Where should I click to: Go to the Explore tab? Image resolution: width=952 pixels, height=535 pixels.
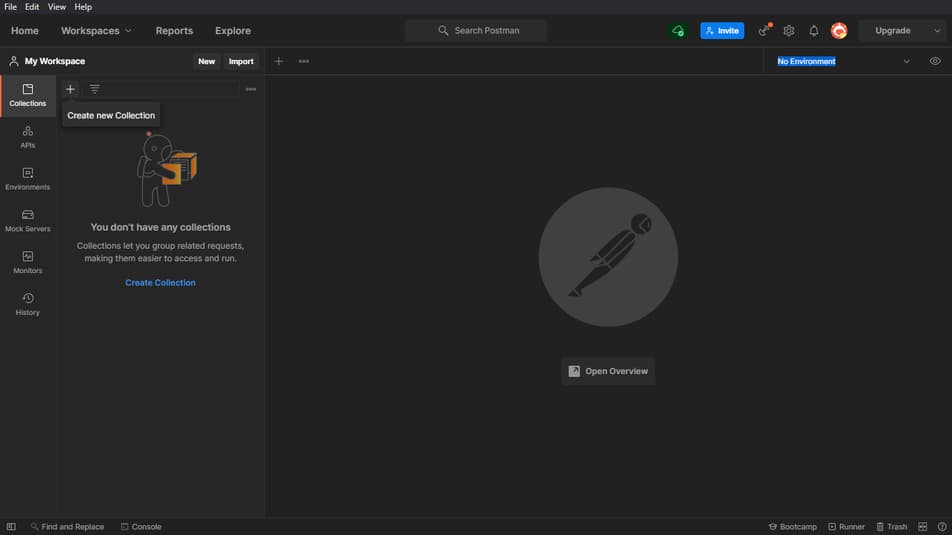(233, 30)
